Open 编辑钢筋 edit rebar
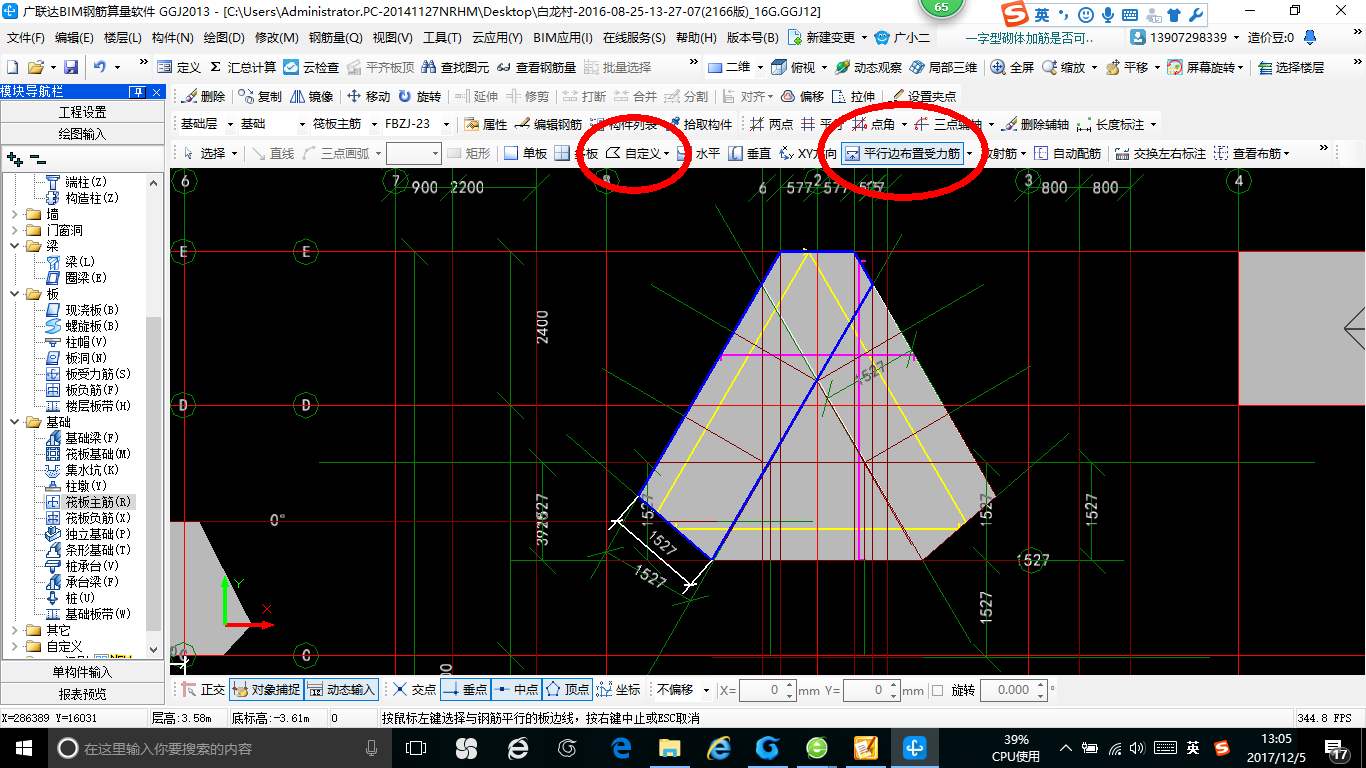Viewport: 1366px width, 768px height. 548,125
